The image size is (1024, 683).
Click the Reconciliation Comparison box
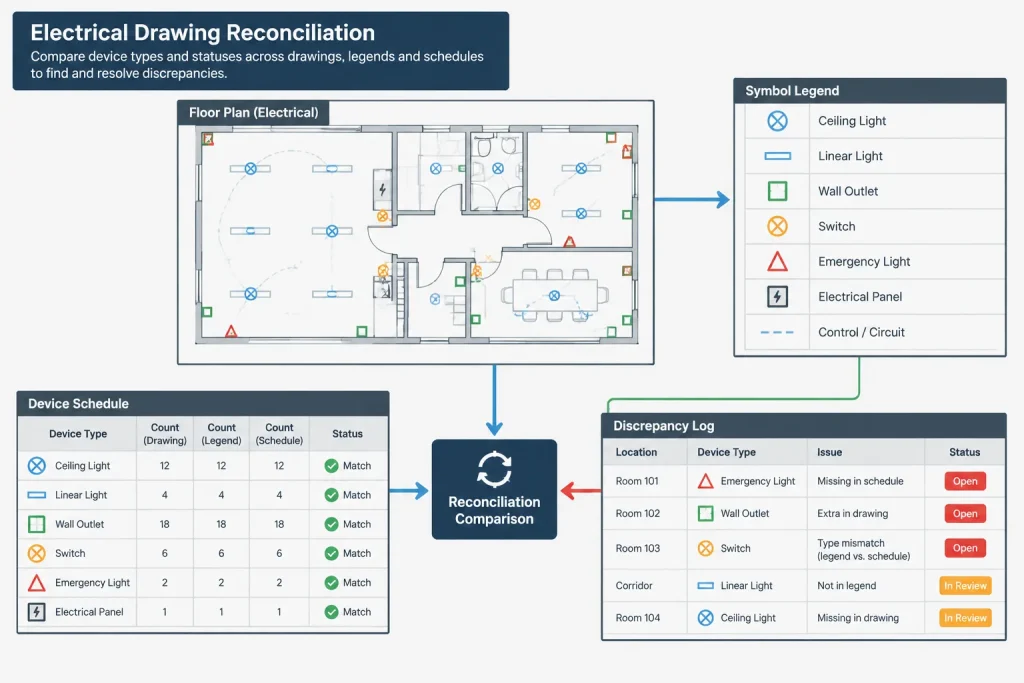494,489
